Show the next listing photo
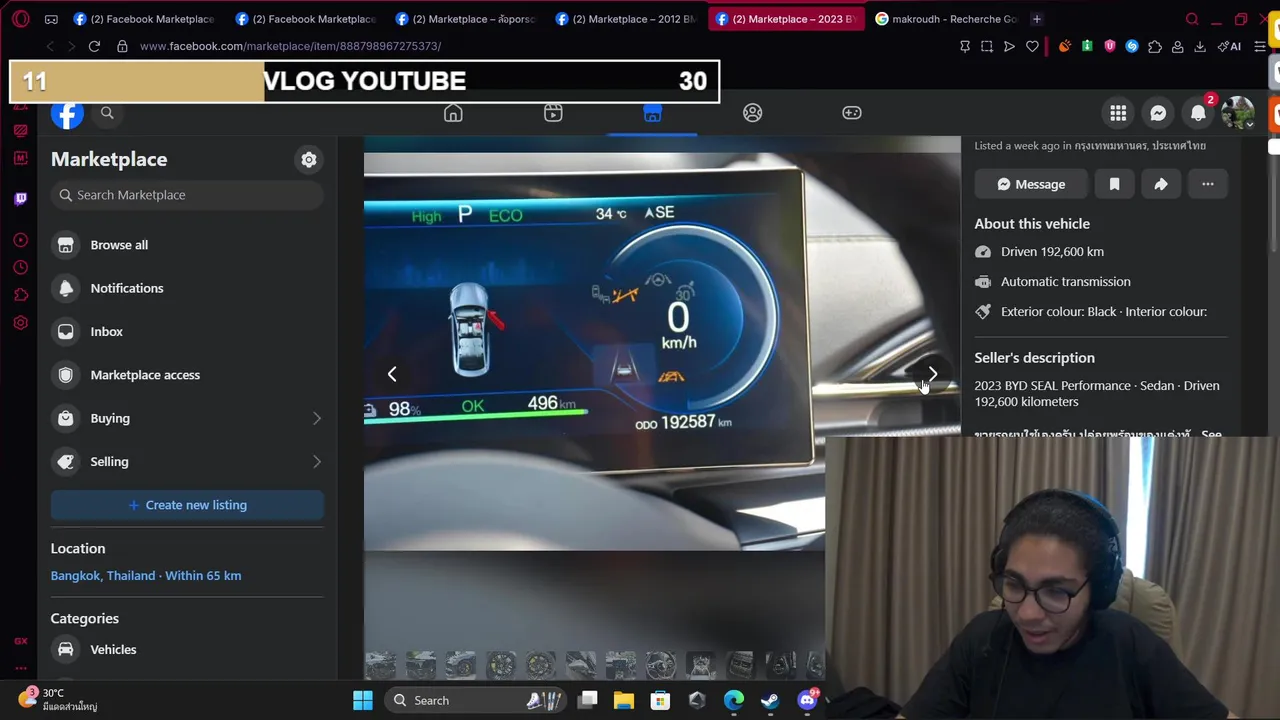1280x720 pixels. (x=933, y=374)
